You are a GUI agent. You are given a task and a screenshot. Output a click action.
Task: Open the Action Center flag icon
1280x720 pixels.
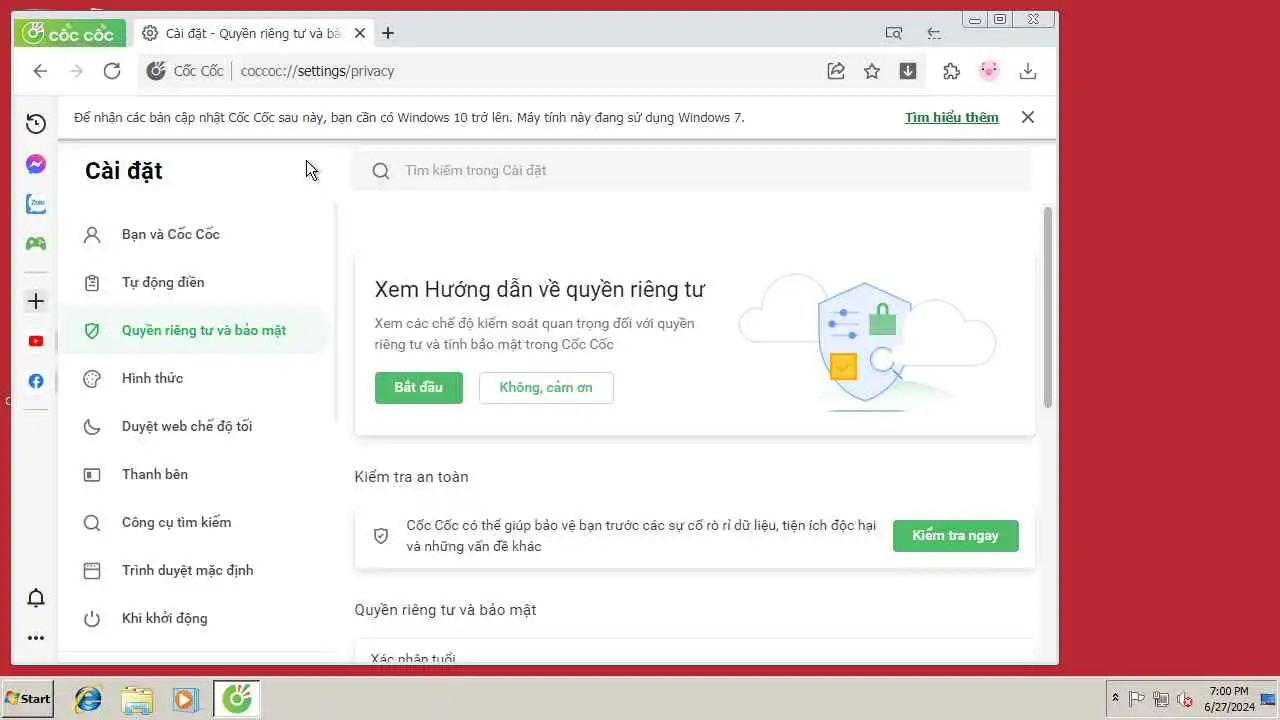(1137, 699)
